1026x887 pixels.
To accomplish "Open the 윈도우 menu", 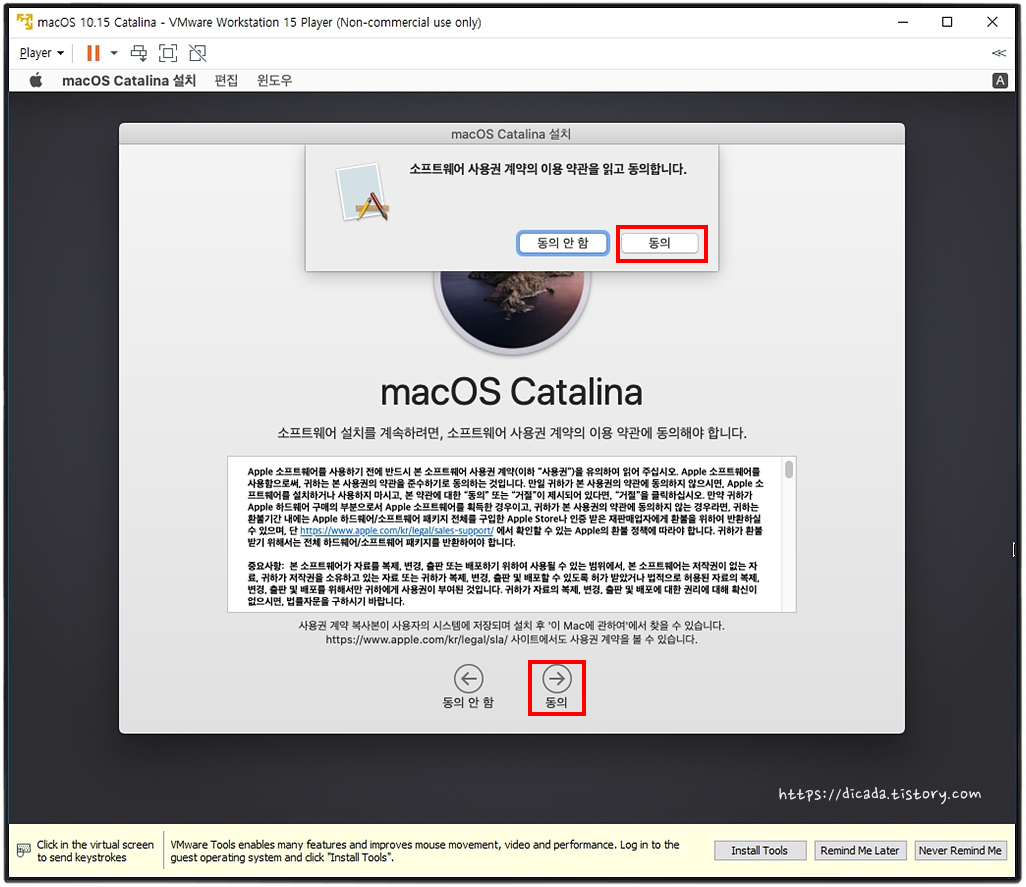I will click(274, 80).
